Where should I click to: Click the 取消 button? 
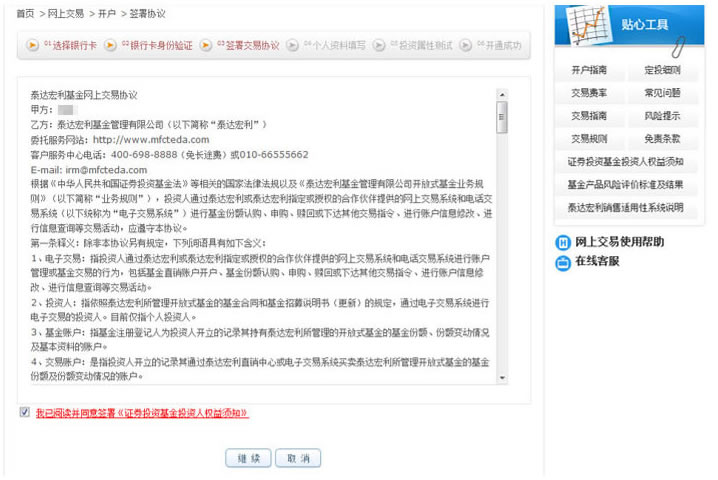point(298,458)
